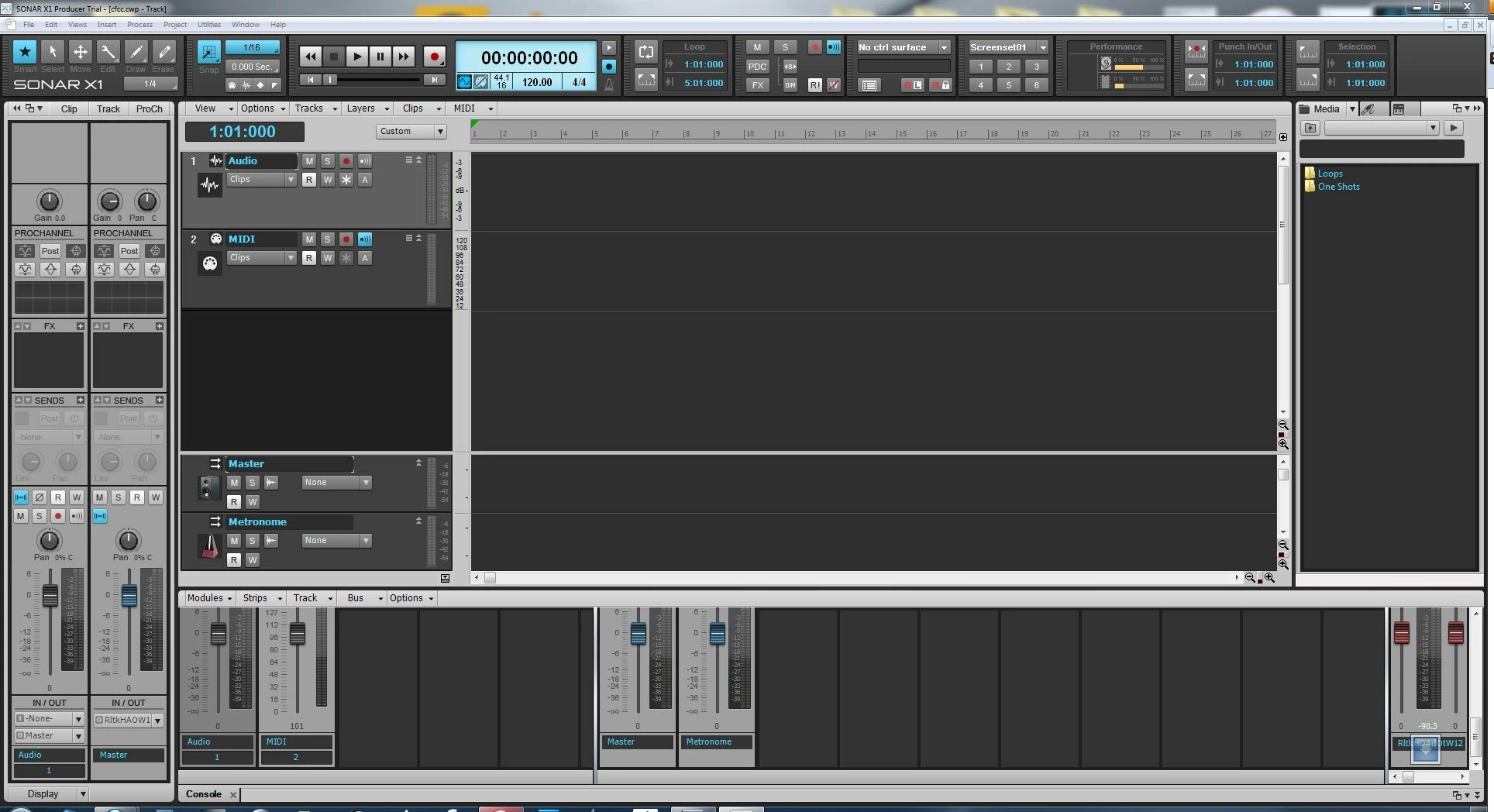This screenshot has width=1494, height=812.
Task: Open the Insert menu
Action: click(107, 25)
